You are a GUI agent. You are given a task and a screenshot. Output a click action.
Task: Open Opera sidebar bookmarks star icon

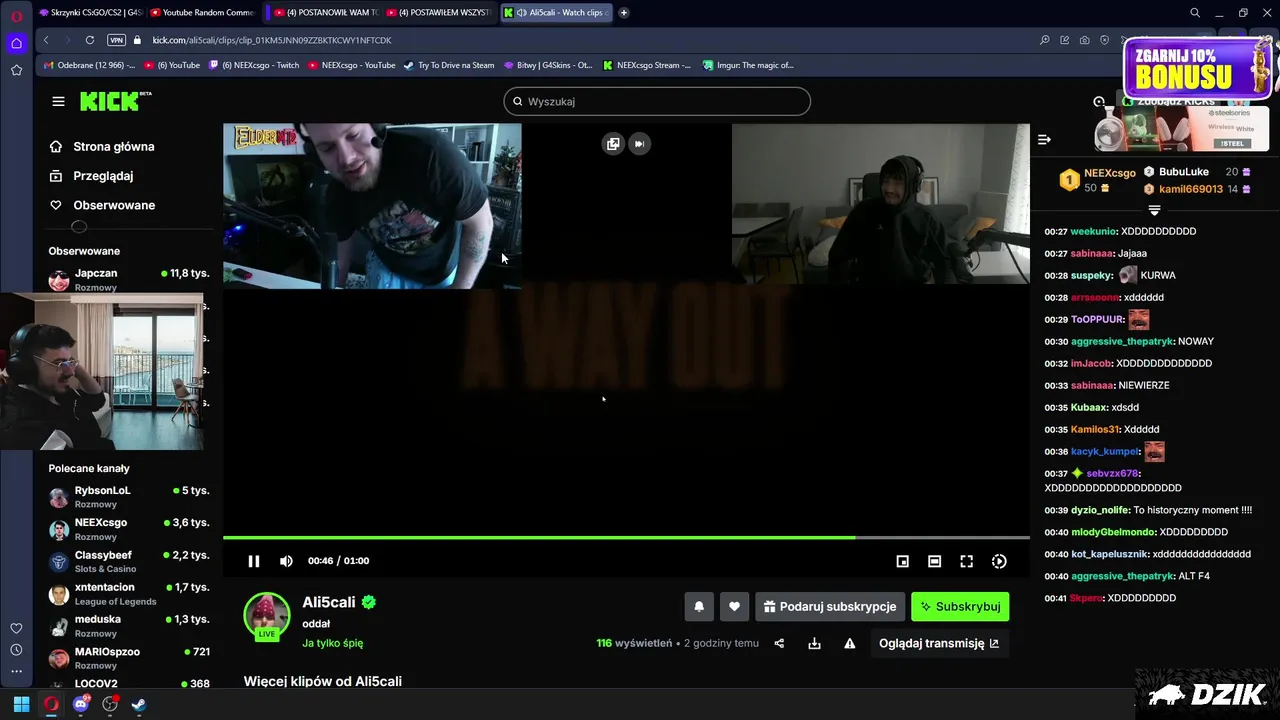pyautogui.click(x=16, y=70)
